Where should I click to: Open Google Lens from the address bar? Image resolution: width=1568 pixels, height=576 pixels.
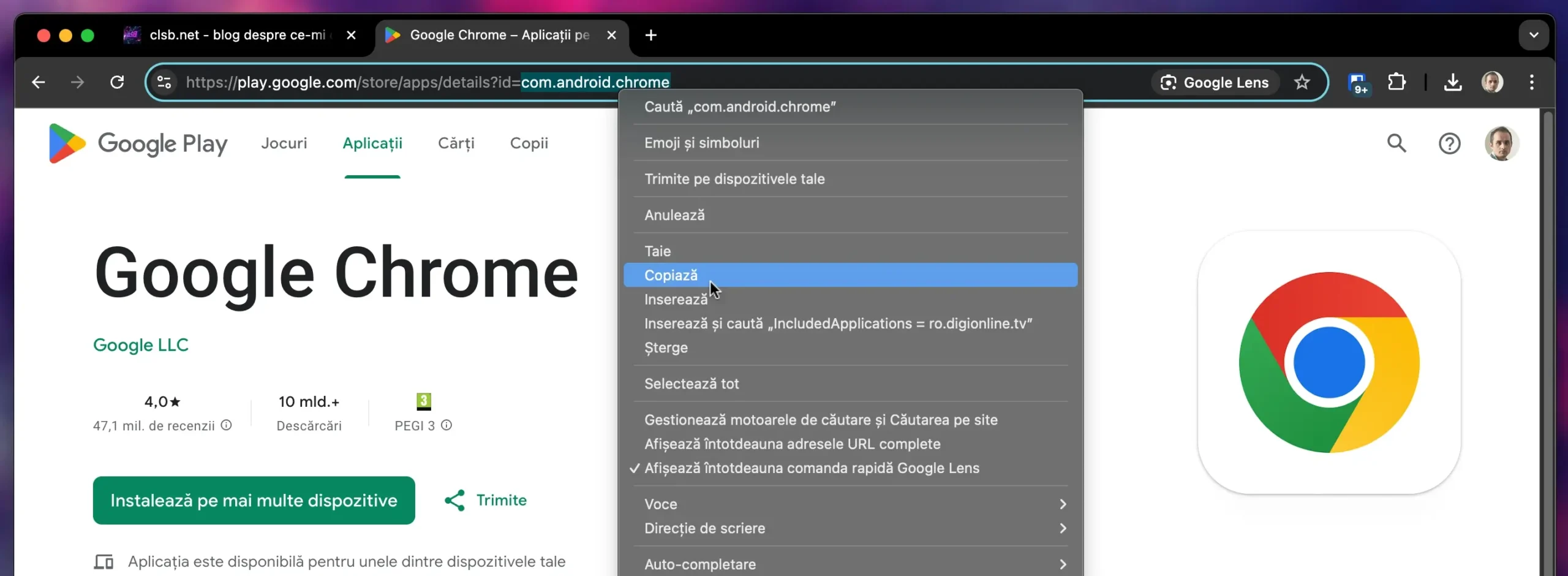(1215, 82)
